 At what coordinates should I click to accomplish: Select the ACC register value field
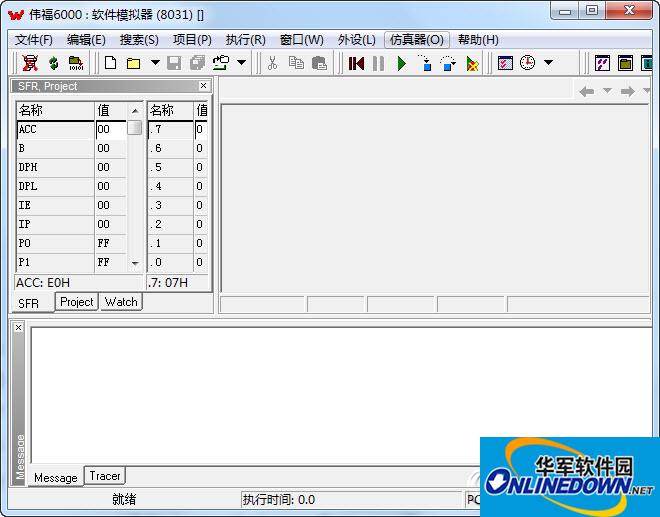pyautogui.click(x=111, y=129)
